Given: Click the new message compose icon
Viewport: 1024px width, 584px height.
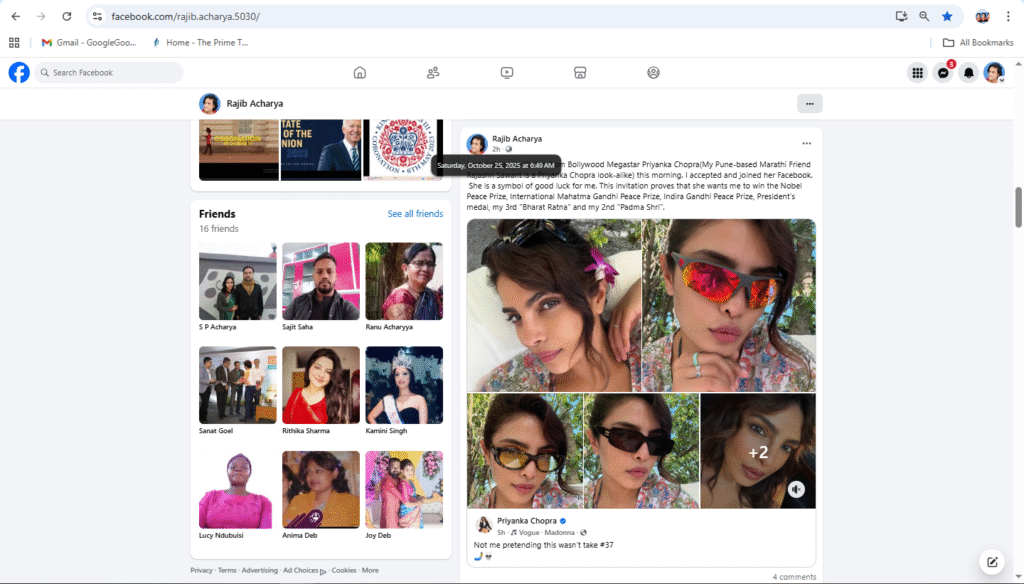Looking at the screenshot, I should tap(992, 562).
